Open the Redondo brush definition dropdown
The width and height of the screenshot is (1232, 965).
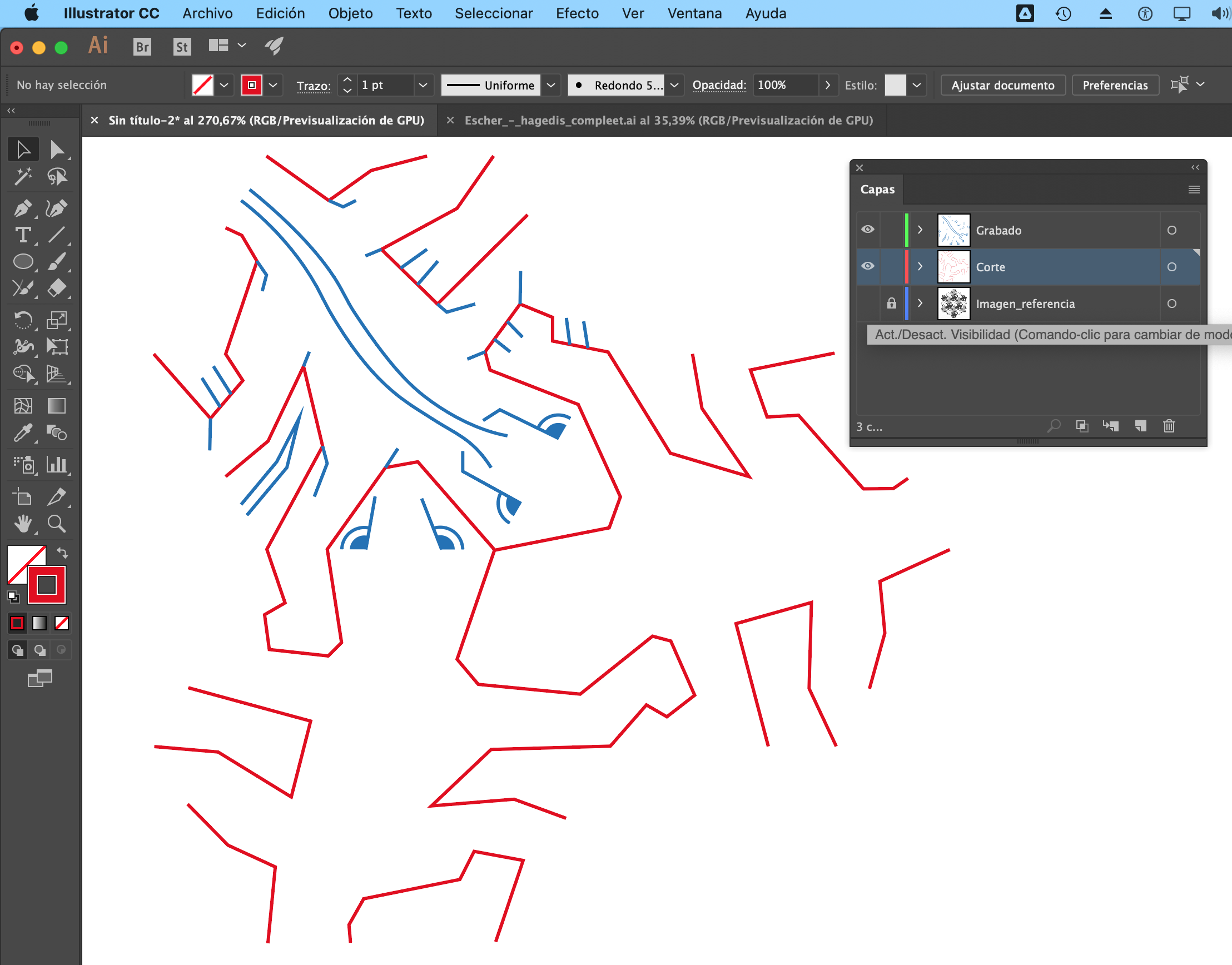click(674, 85)
